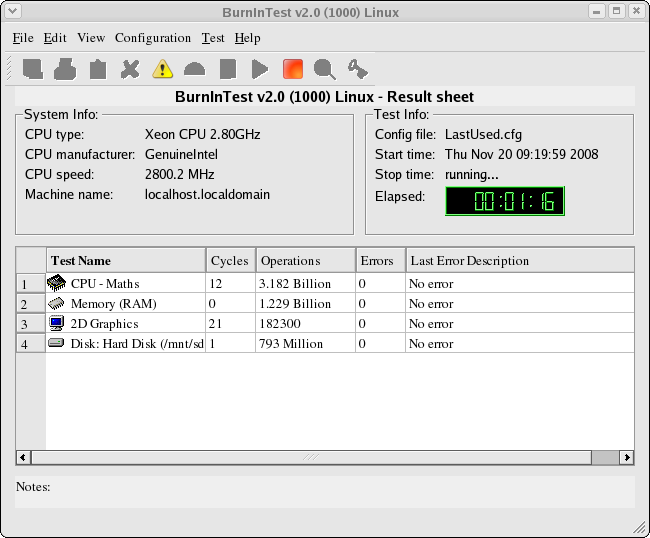This screenshot has height=538, width=650.
Task: Open the Edit menu
Action: tap(55, 38)
